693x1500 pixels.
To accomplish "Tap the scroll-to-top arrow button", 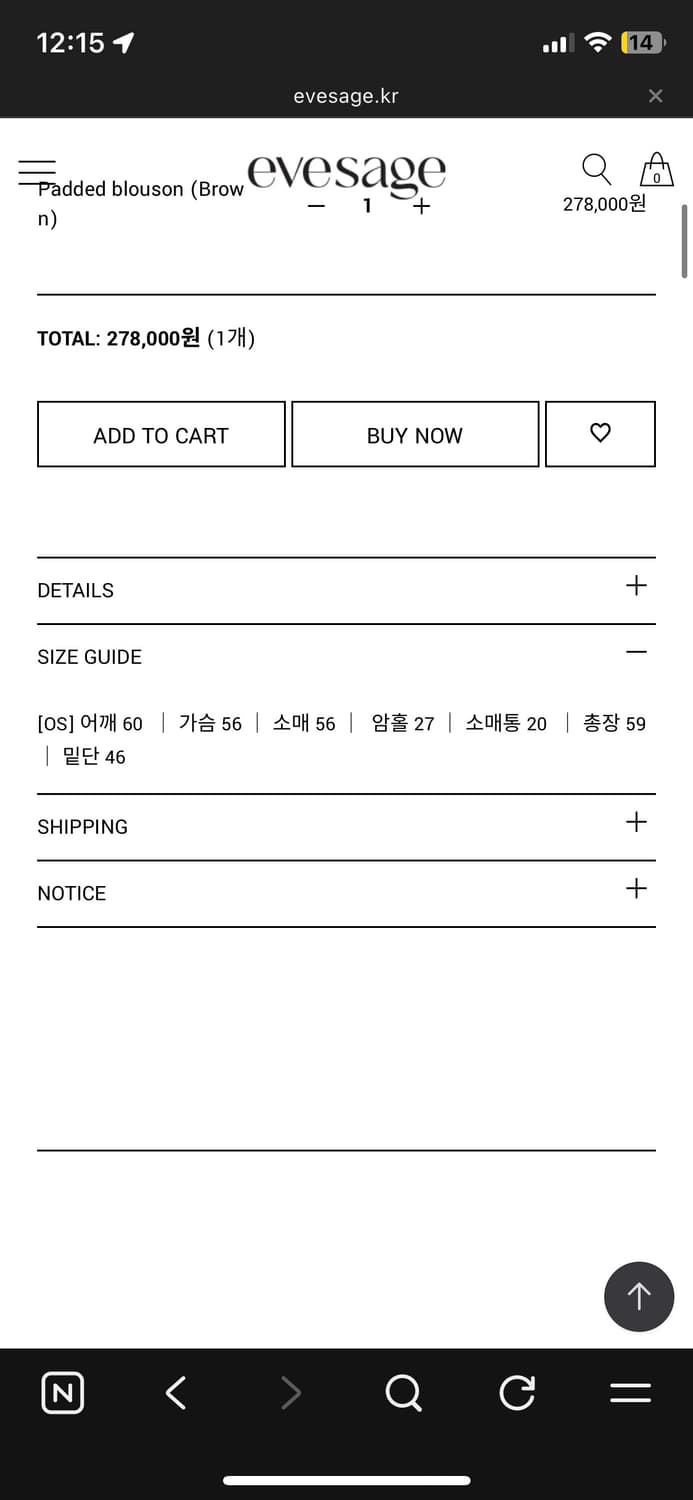I will [x=639, y=1296].
